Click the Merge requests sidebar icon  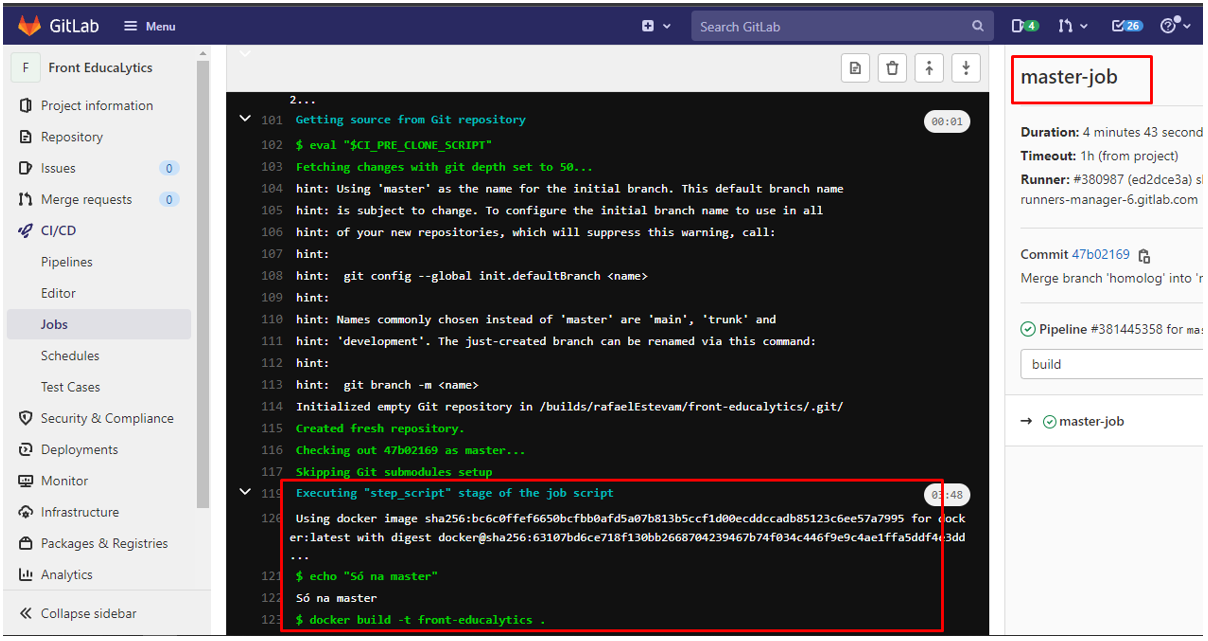pos(26,199)
